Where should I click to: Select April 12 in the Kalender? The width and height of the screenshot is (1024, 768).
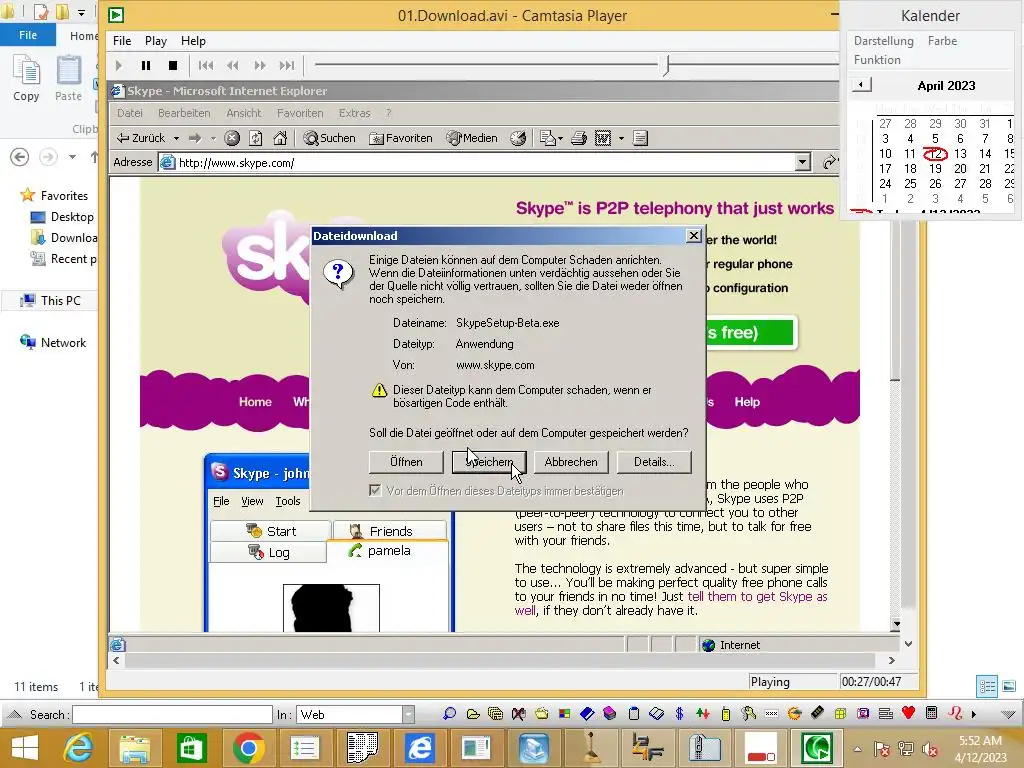tap(935, 153)
